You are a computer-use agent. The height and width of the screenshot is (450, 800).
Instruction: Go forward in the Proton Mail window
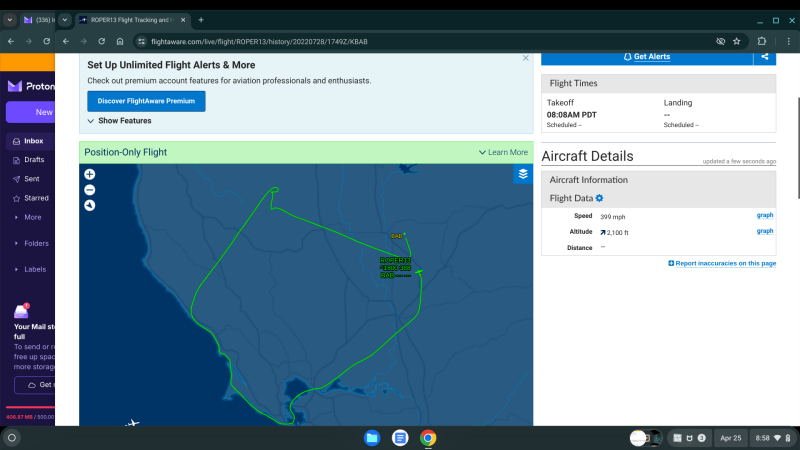coord(29,41)
